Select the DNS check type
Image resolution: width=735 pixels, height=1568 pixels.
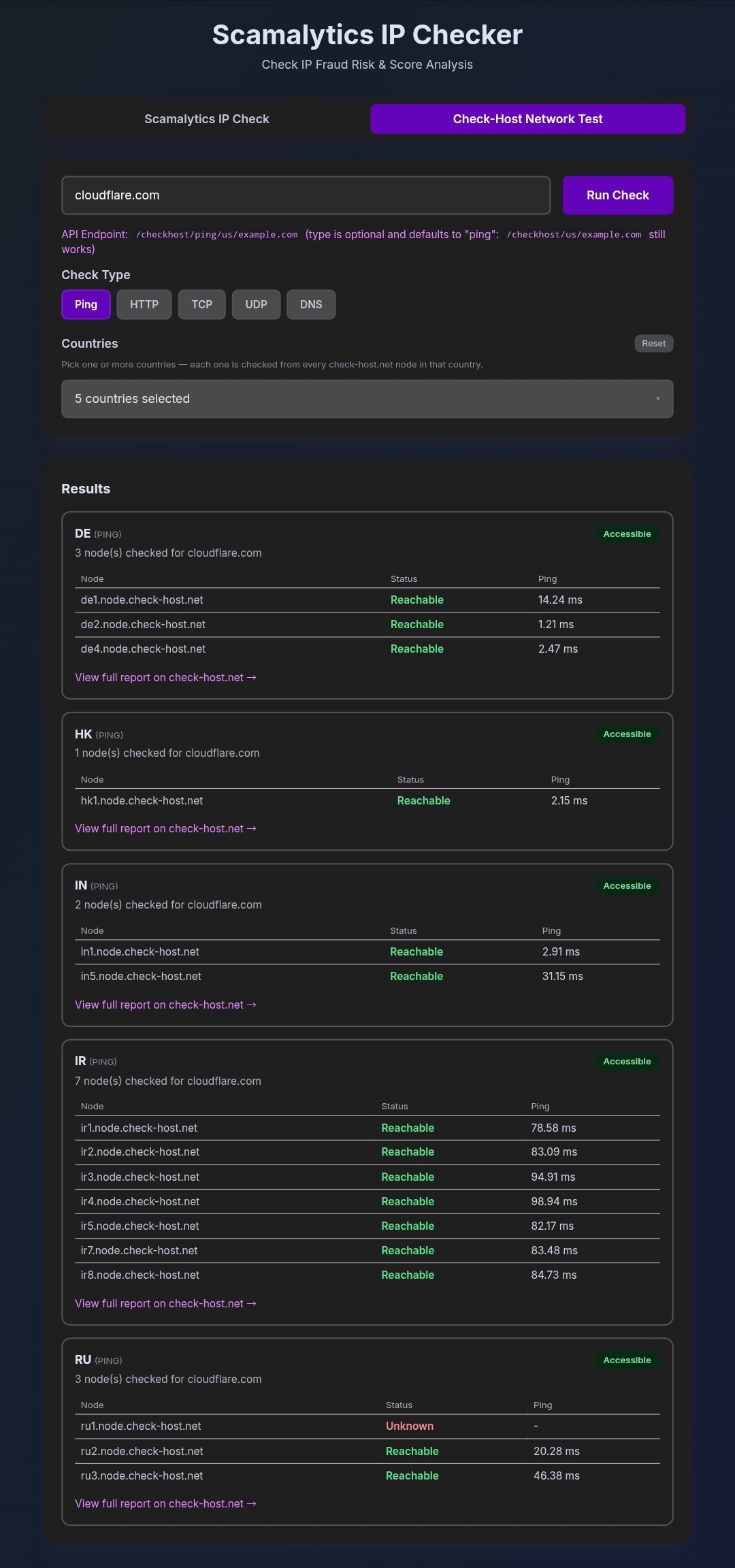311,304
